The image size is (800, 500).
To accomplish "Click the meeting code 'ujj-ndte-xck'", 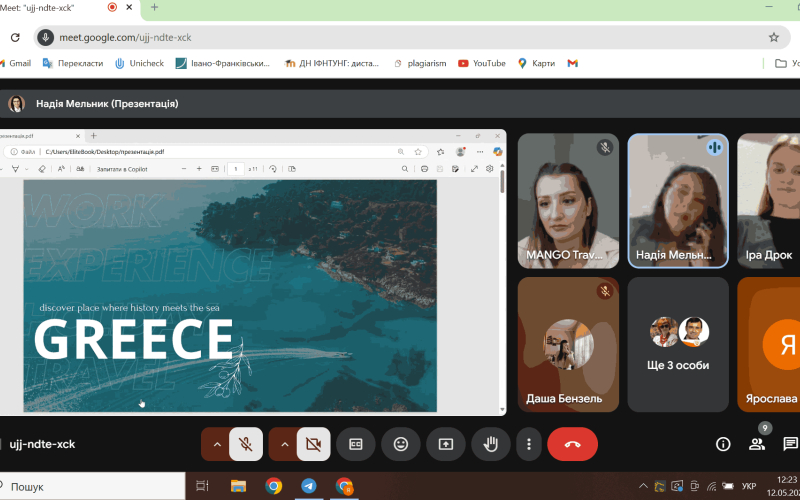I will (42, 444).
